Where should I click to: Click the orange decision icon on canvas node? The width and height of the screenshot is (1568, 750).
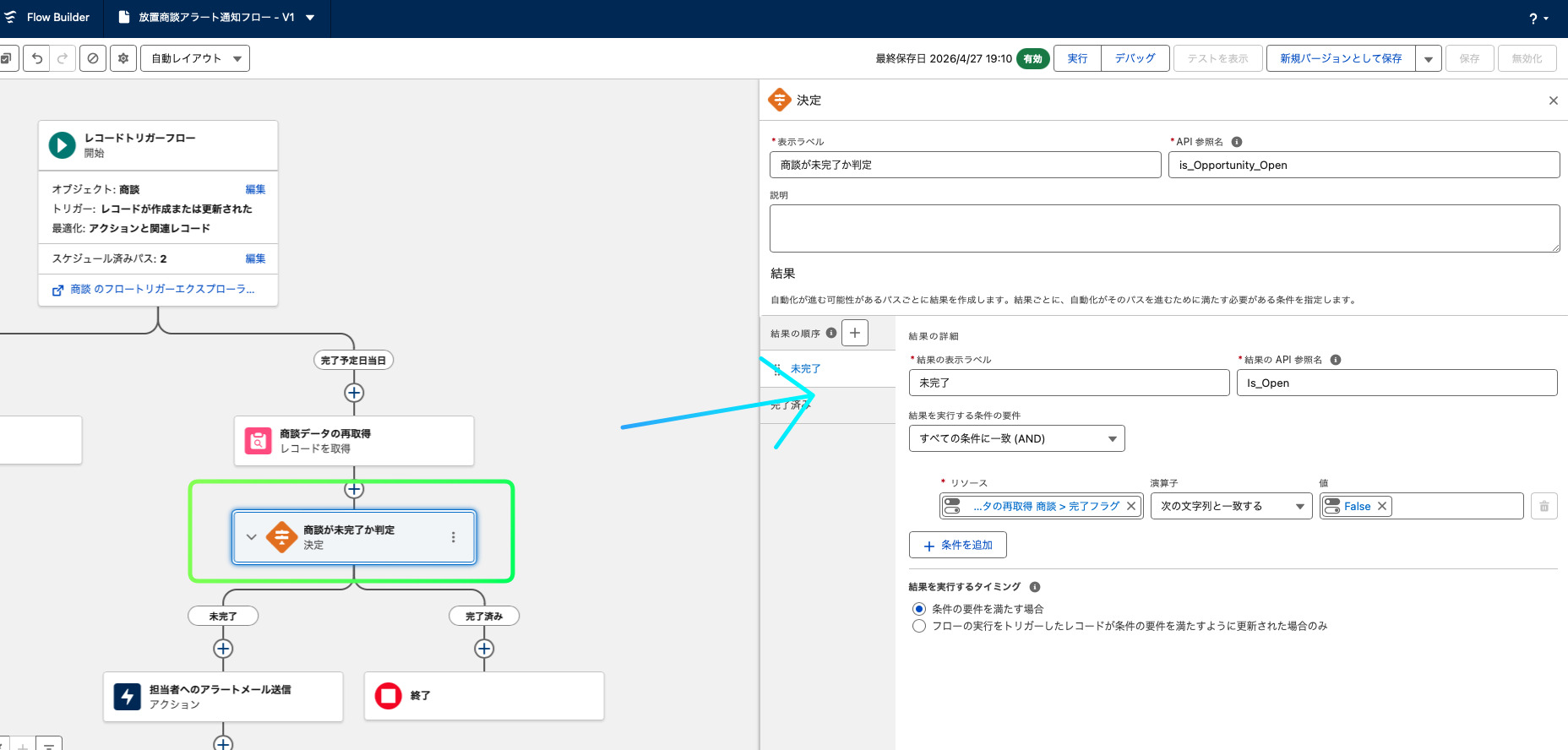click(281, 537)
